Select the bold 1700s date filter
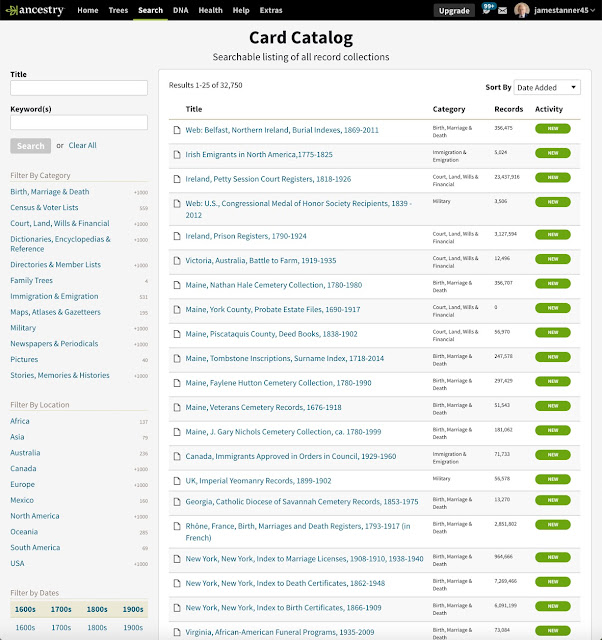 61,609
